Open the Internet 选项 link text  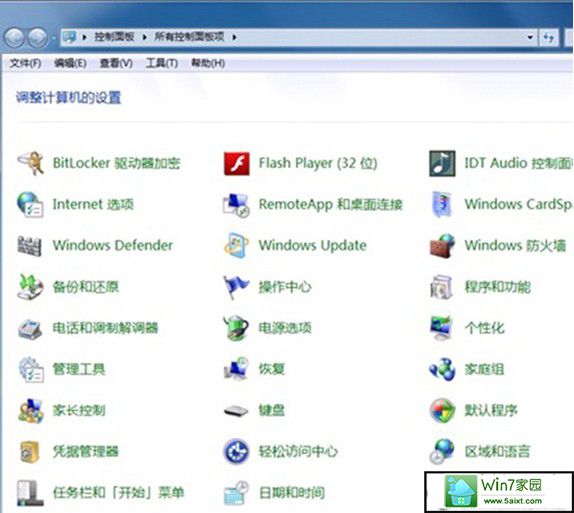coord(93,204)
